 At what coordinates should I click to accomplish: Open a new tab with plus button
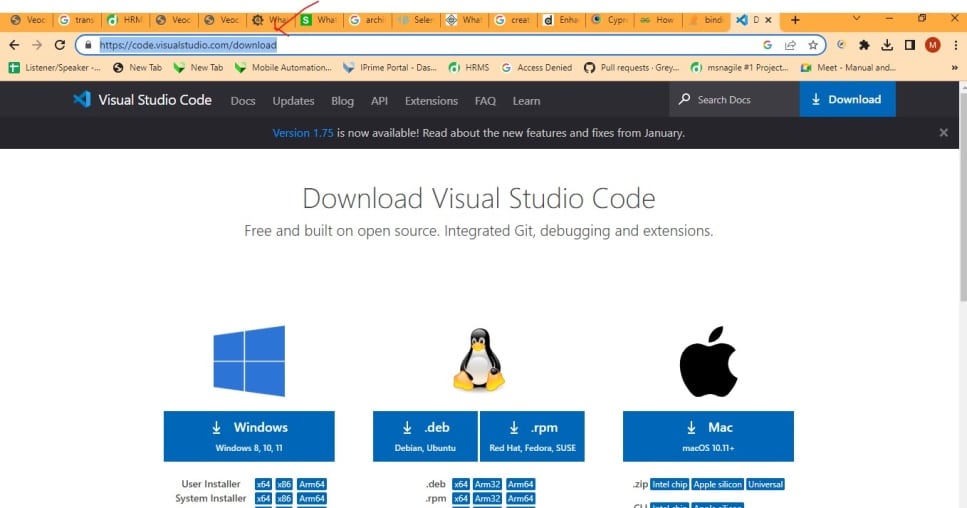pos(795,20)
